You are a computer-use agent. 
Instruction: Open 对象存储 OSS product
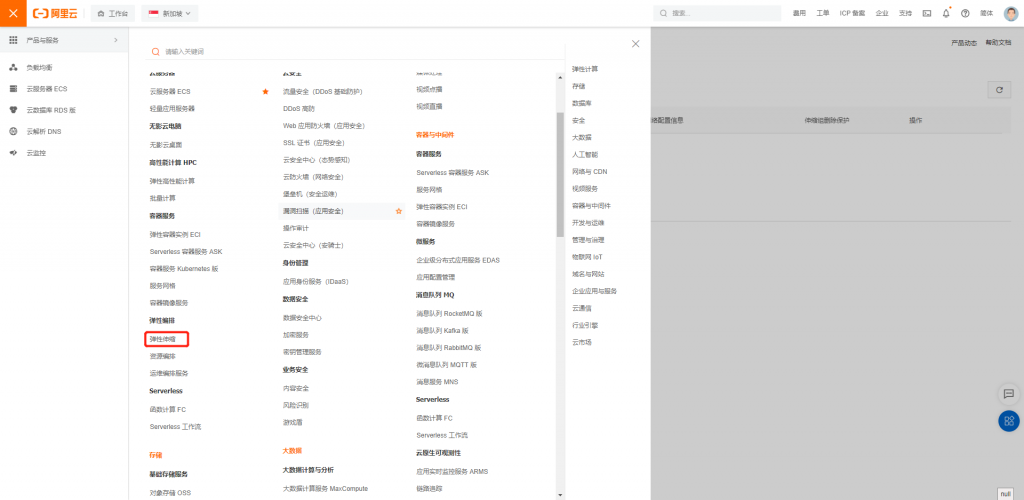pyautogui.click(x=170, y=493)
